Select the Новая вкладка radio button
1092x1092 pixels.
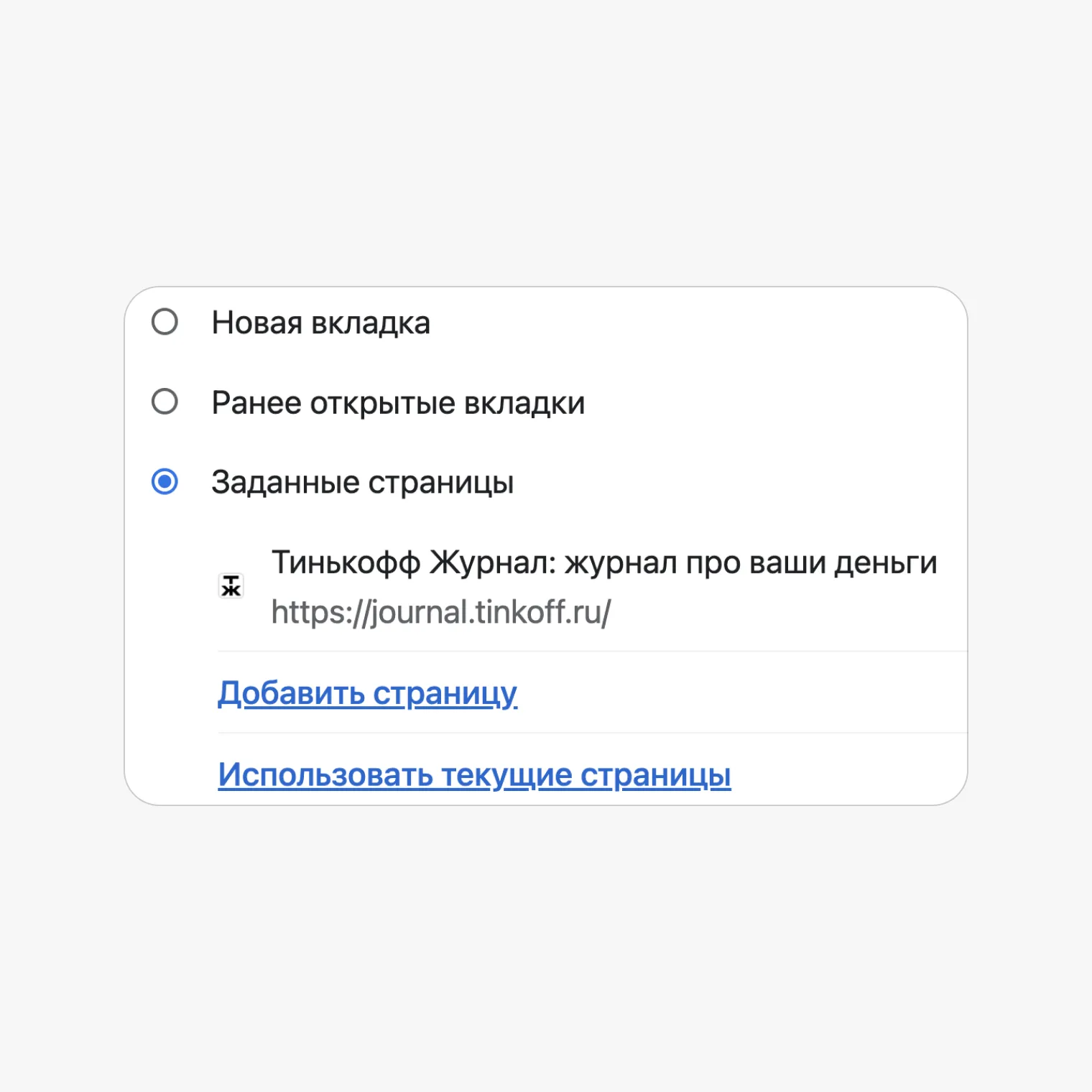(165, 322)
